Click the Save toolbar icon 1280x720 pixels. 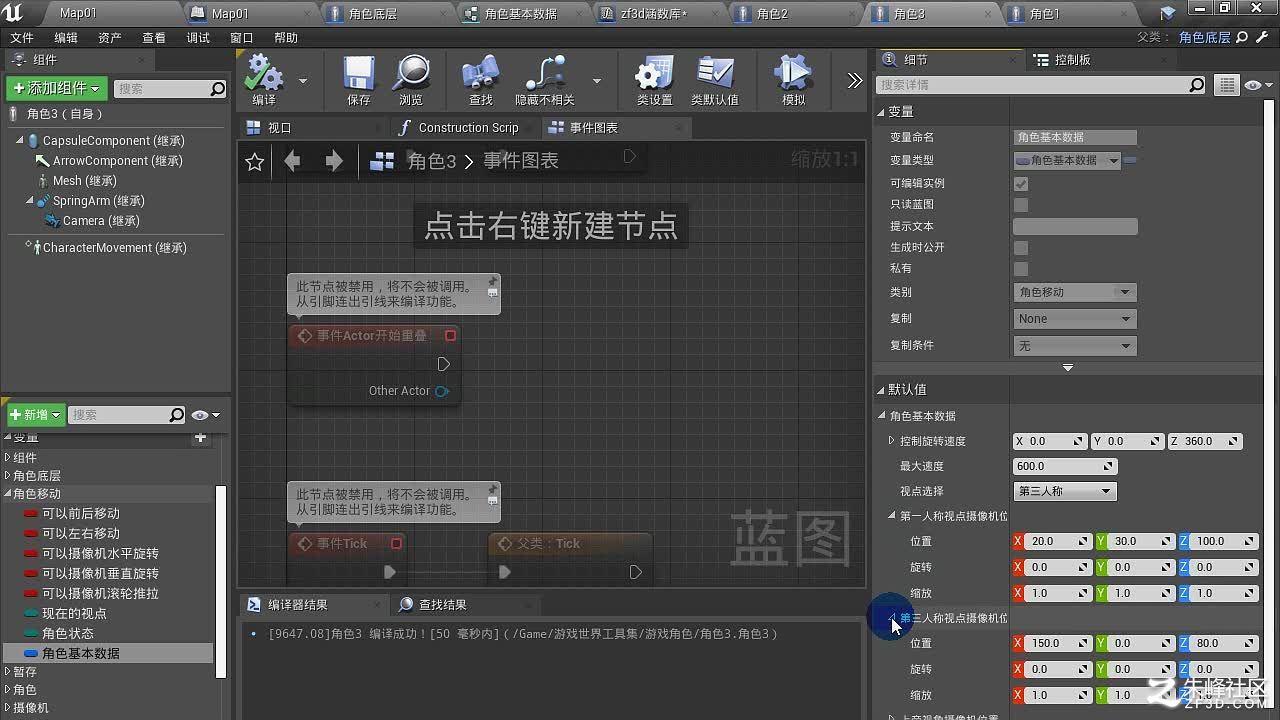coord(358,75)
